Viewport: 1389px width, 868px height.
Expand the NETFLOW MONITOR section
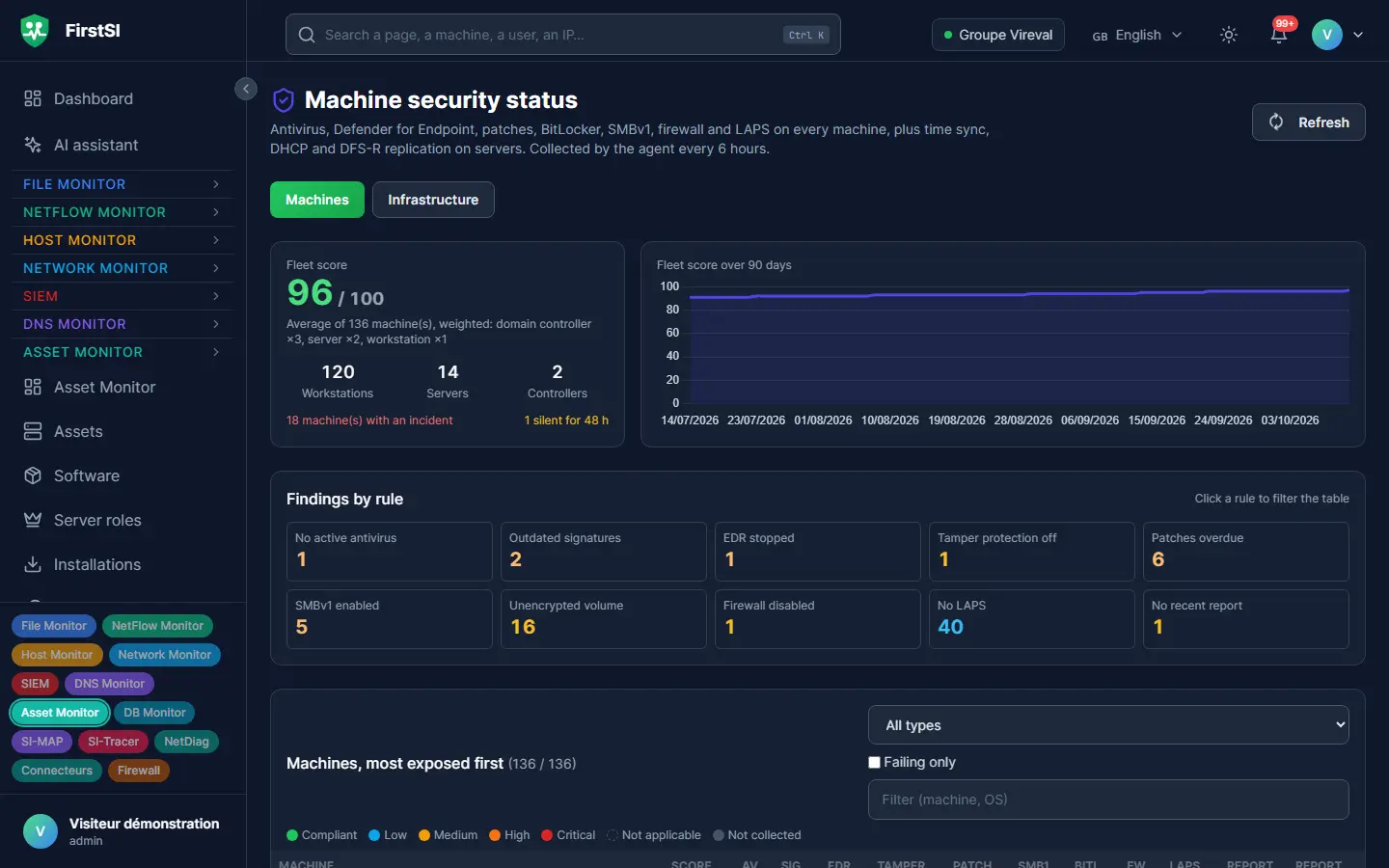(123, 212)
